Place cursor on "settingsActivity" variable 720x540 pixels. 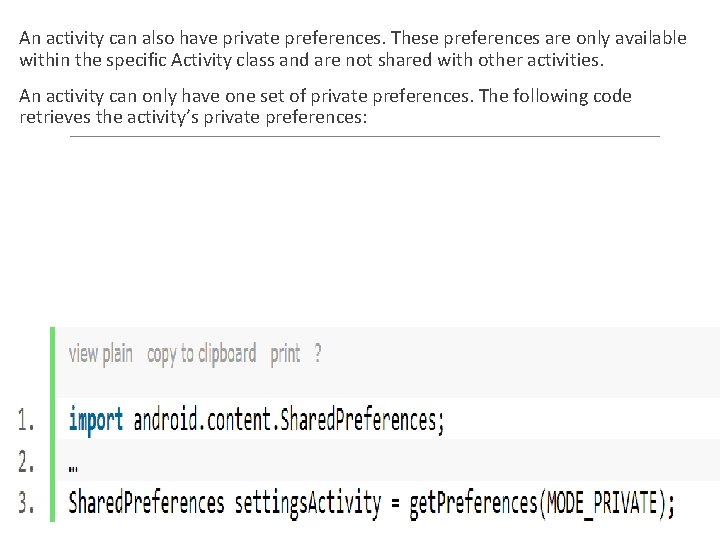click(x=308, y=502)
